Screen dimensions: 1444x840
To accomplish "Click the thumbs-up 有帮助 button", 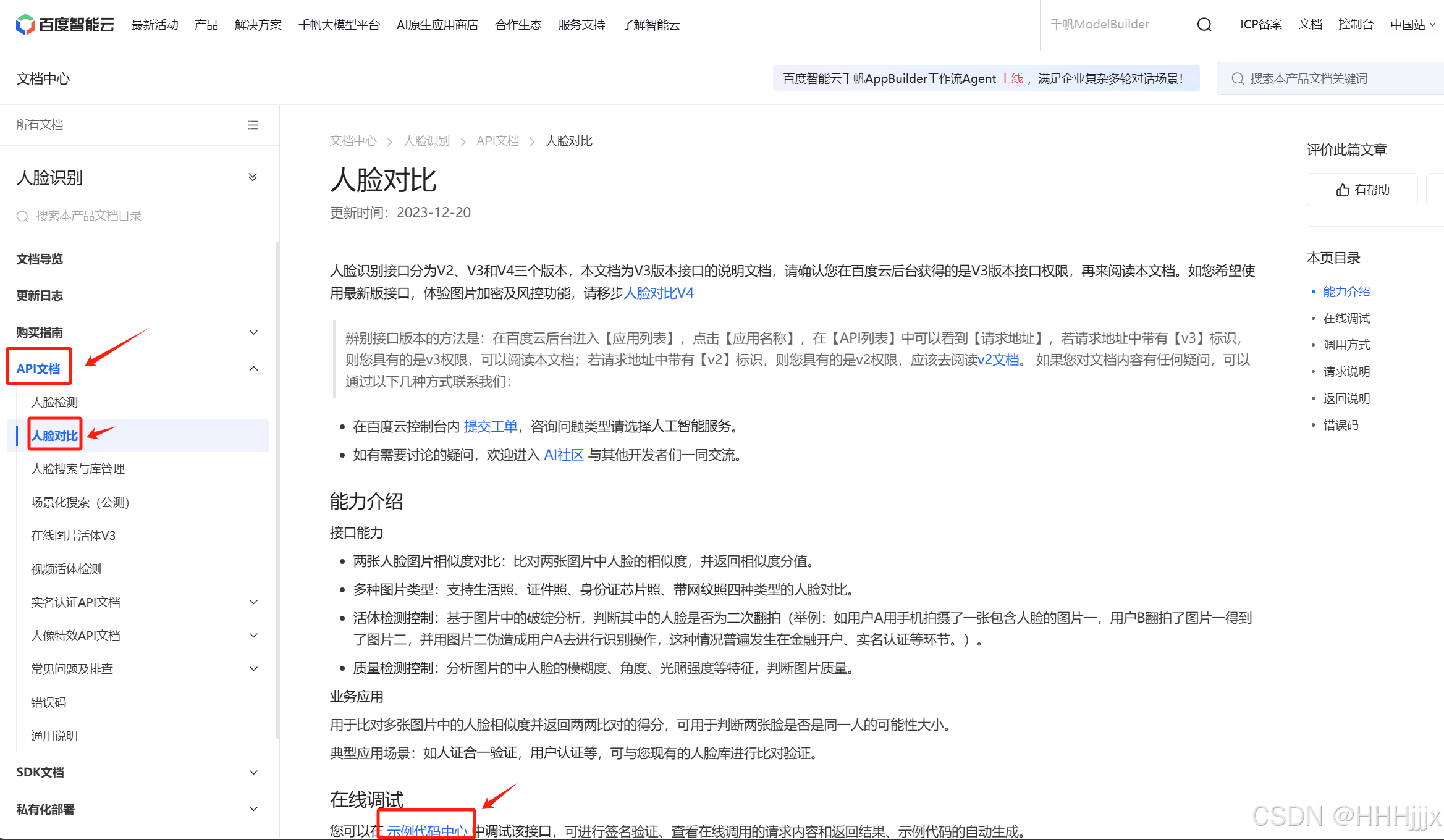I will pyautogui.click(x=1362, y=190).
